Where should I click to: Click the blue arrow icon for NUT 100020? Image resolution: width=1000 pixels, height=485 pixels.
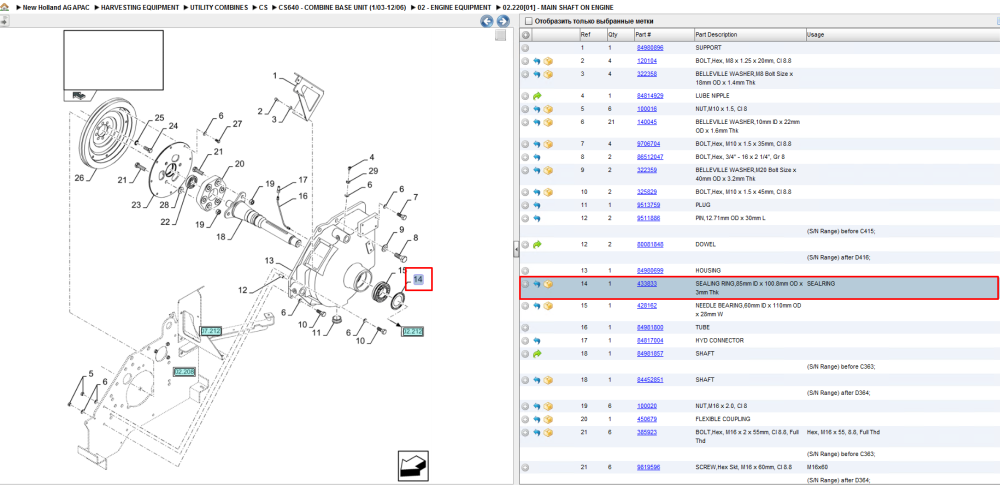(x=536, y=406)
